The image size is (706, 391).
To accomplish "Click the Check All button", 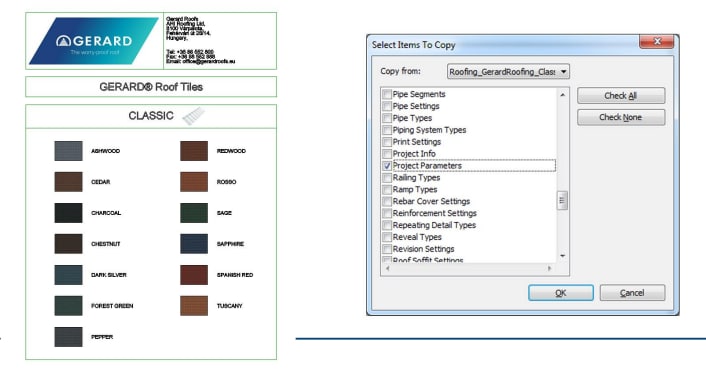I will [x=621, y=95].
